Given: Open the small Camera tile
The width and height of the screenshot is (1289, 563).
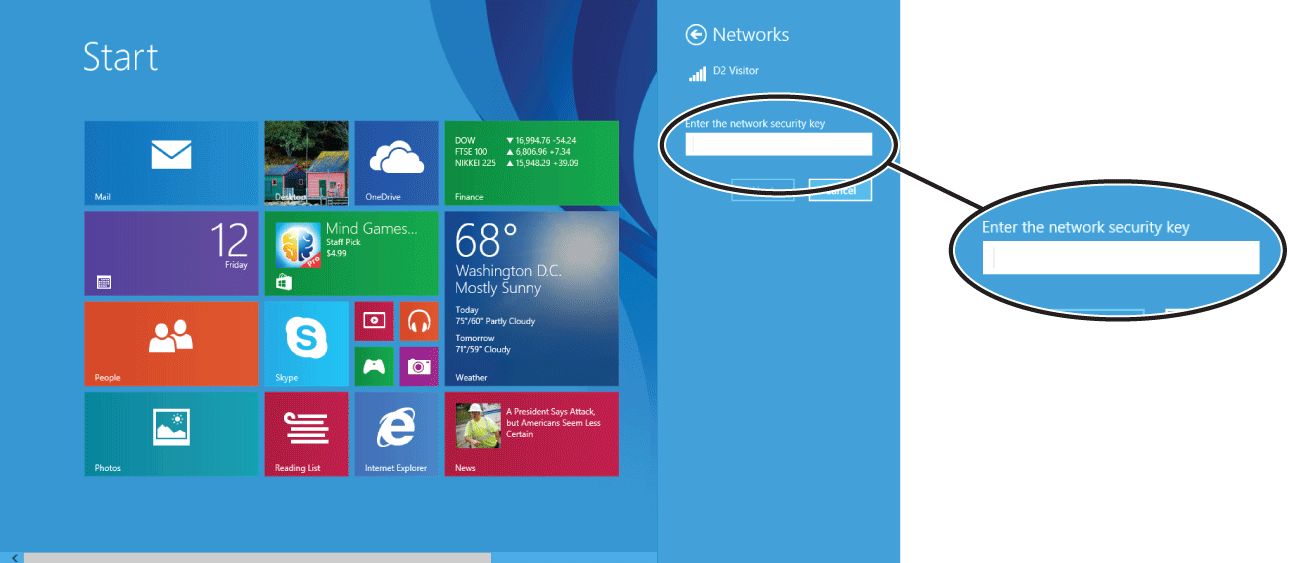Looking at the screenshot, I should [x=419, y=366].
